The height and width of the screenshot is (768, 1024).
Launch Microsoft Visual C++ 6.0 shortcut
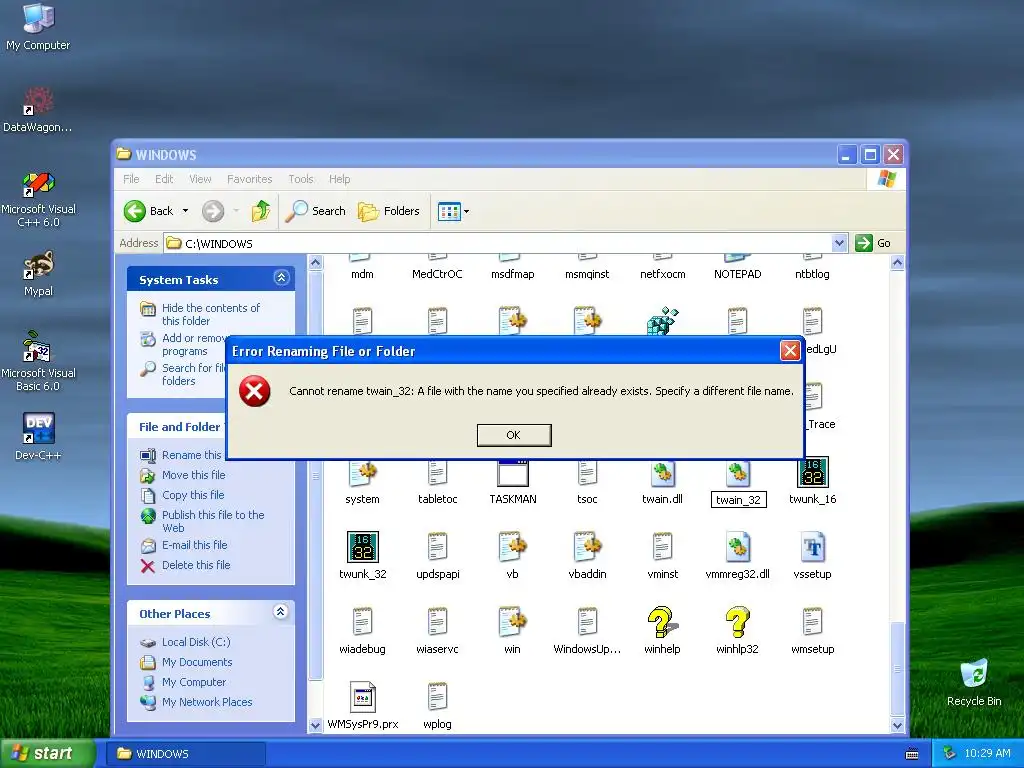pos(38,200)
